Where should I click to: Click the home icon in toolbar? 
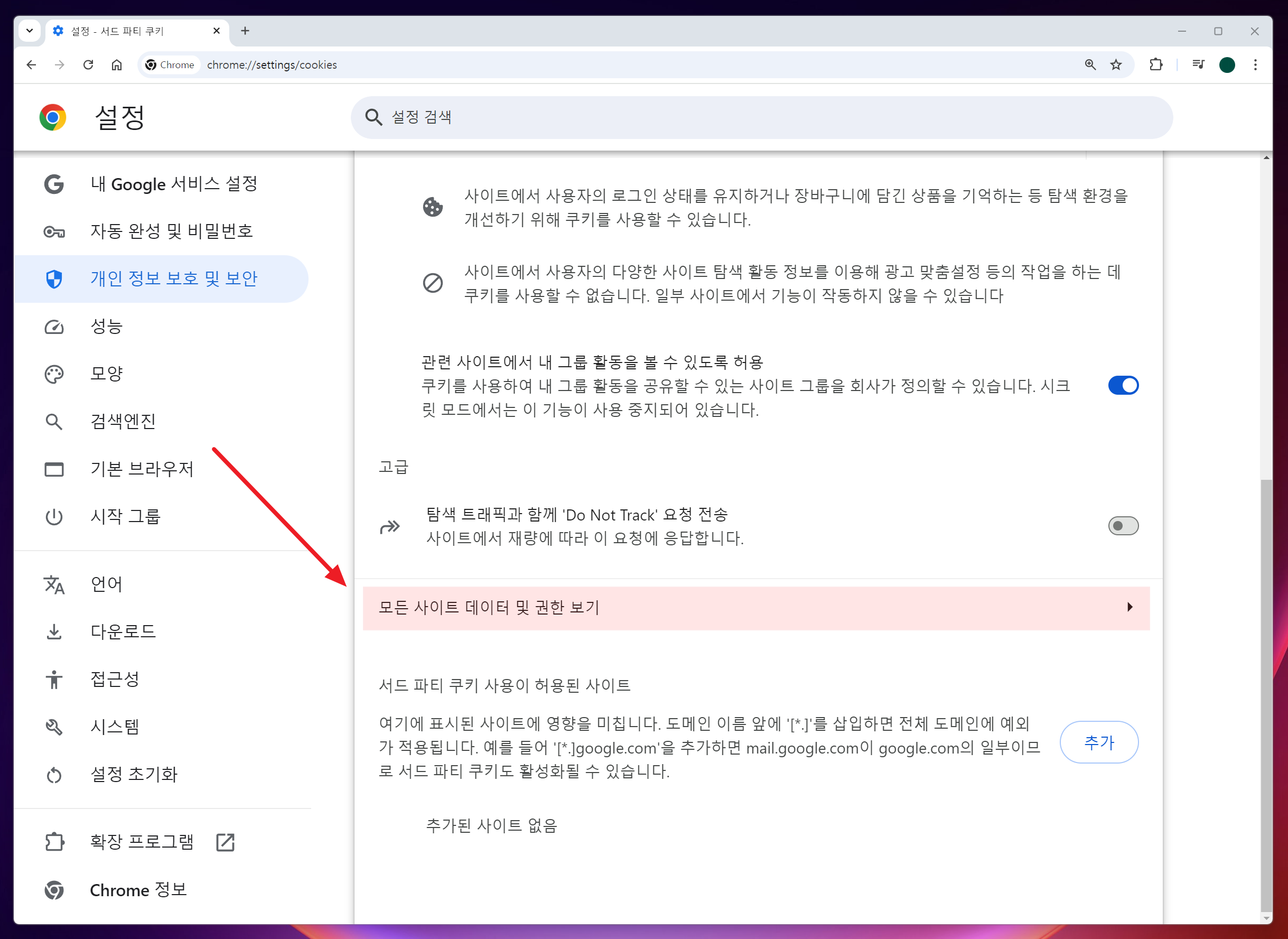116,65
